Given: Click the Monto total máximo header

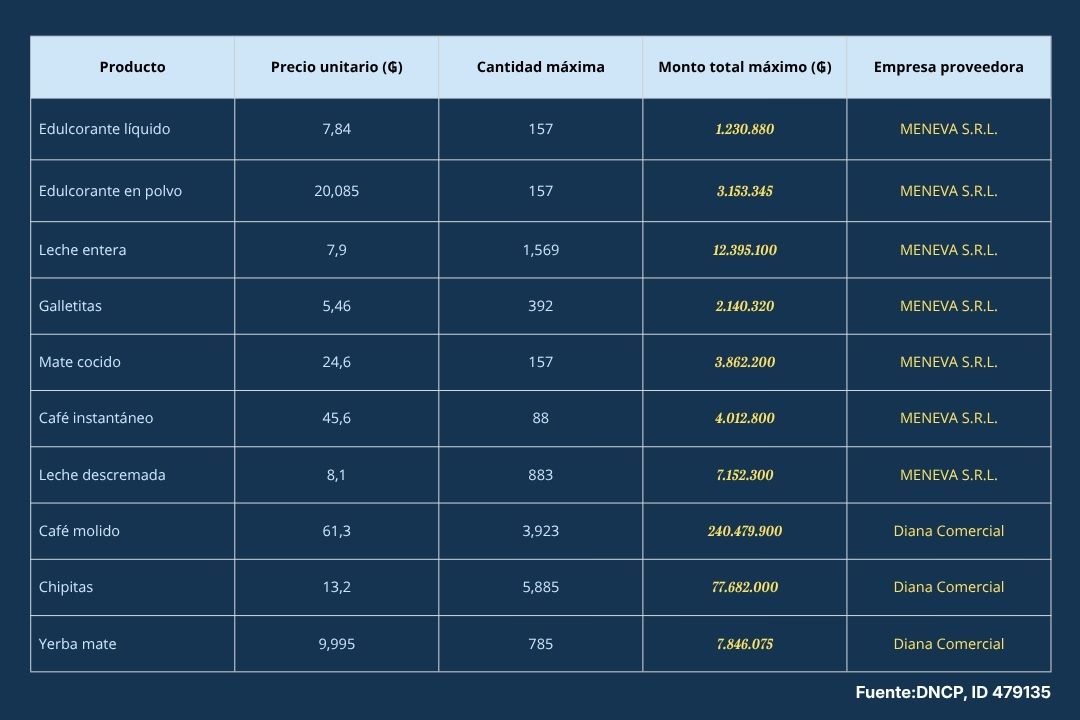Looking at the screenshot, I should point(744,67).
